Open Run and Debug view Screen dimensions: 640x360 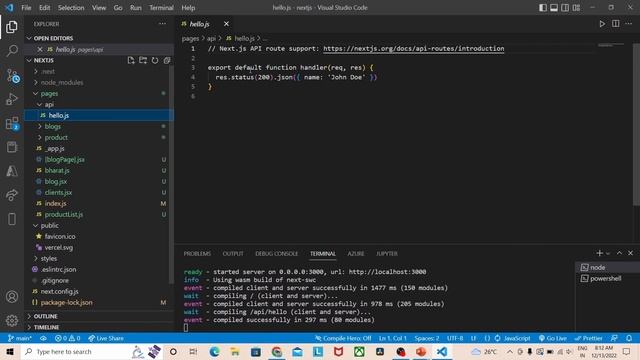tap(12, 99)
